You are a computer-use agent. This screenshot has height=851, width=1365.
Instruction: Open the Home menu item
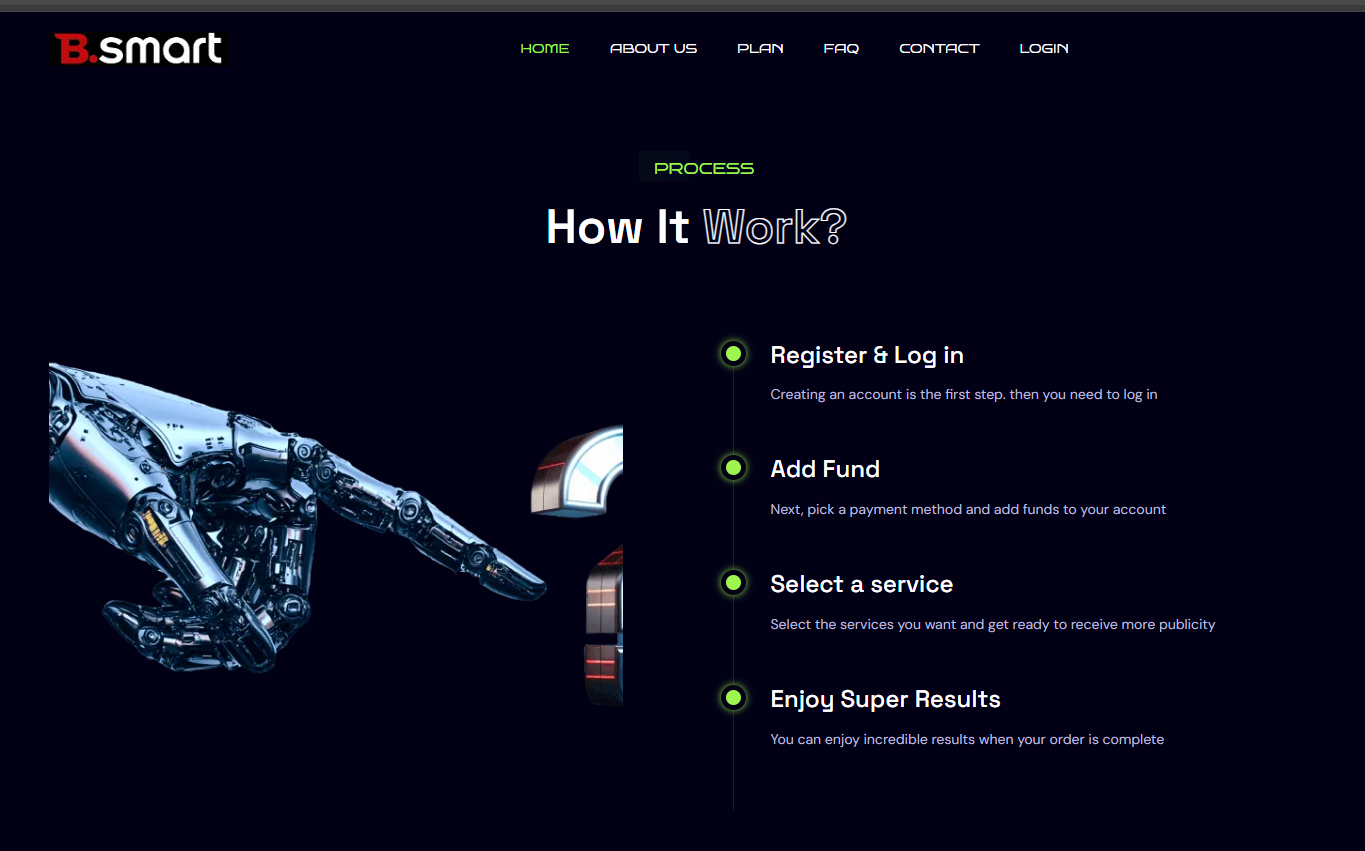point(545,48)
